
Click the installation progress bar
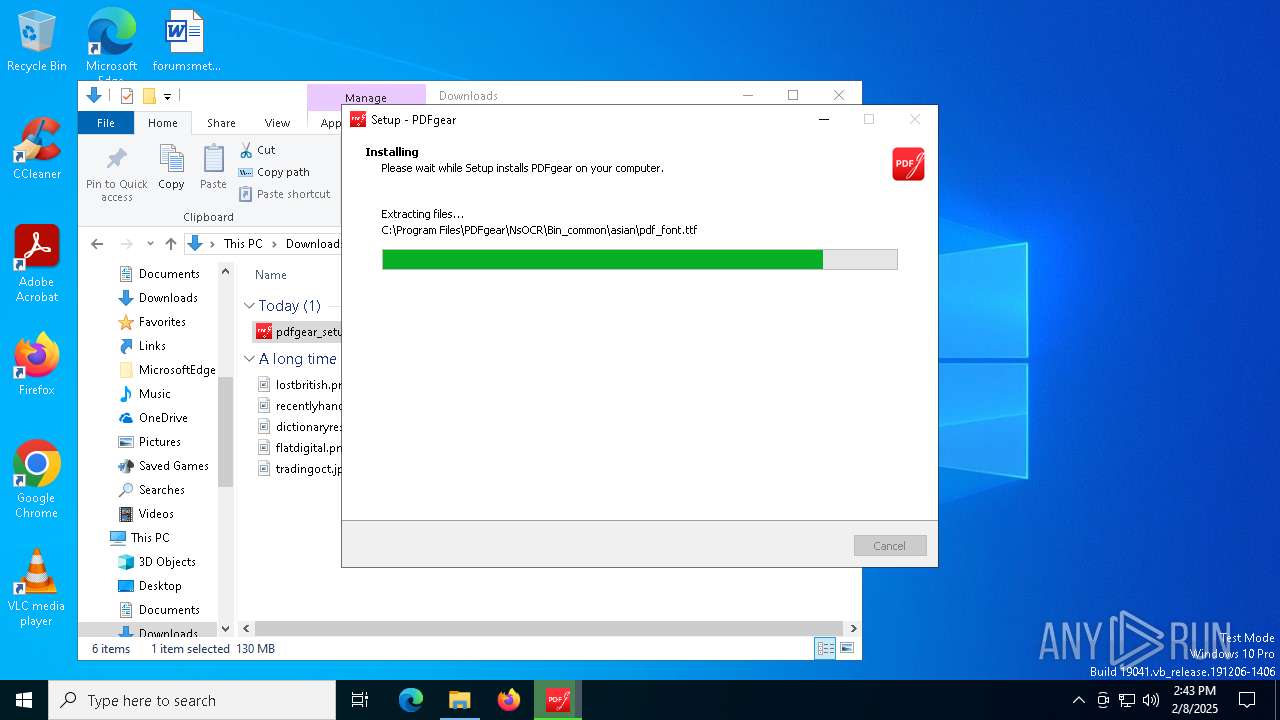640,260
